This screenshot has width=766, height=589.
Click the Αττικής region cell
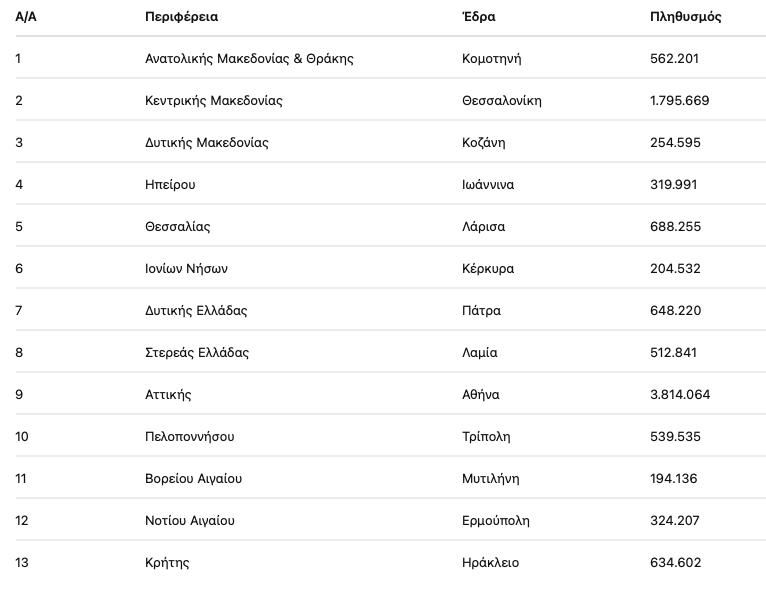pos(168,395)
